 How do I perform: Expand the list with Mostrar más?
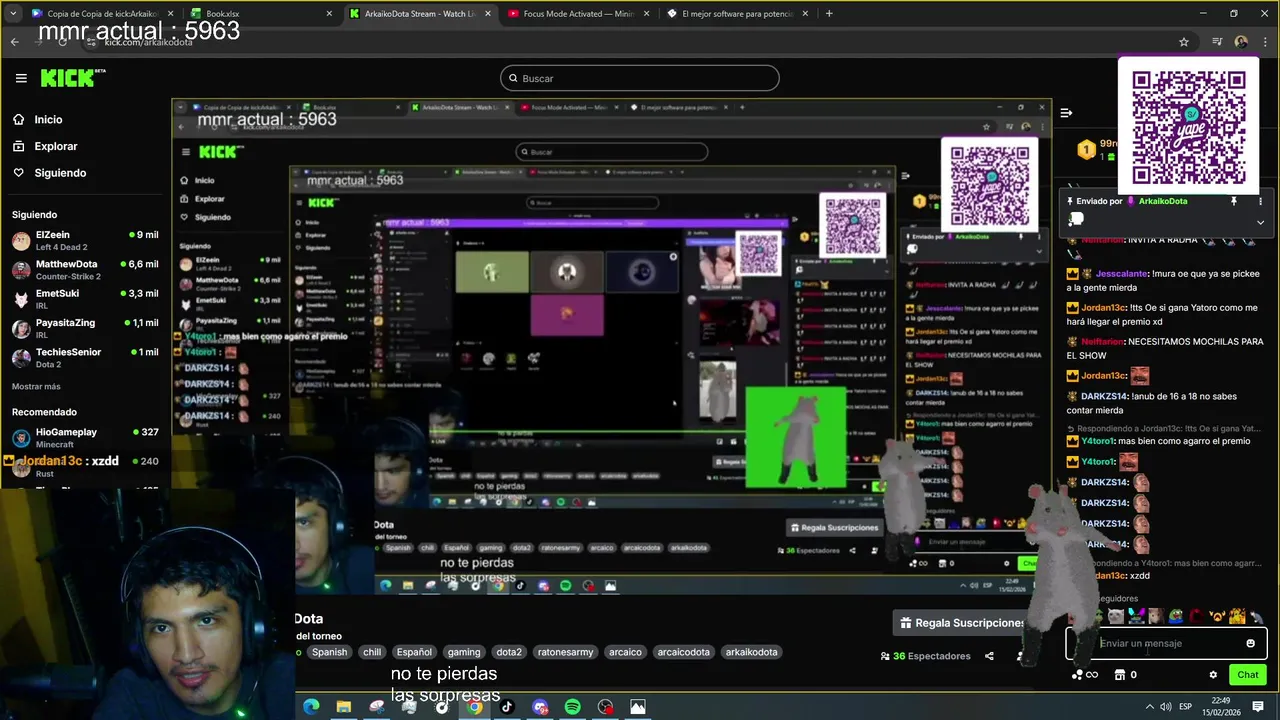tap(36, 386)
